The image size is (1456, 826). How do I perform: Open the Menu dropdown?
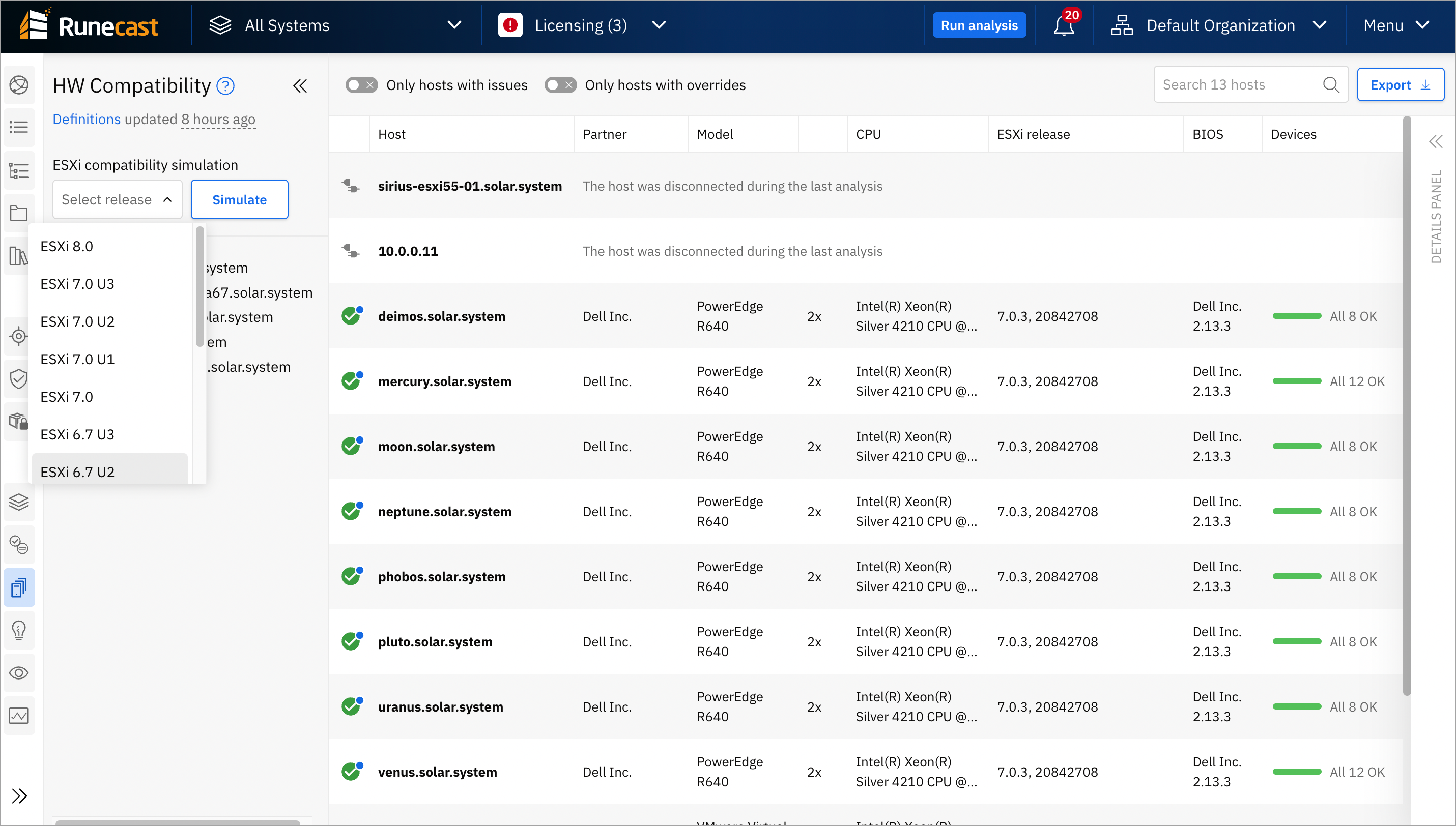click(x=1396, y=25)
